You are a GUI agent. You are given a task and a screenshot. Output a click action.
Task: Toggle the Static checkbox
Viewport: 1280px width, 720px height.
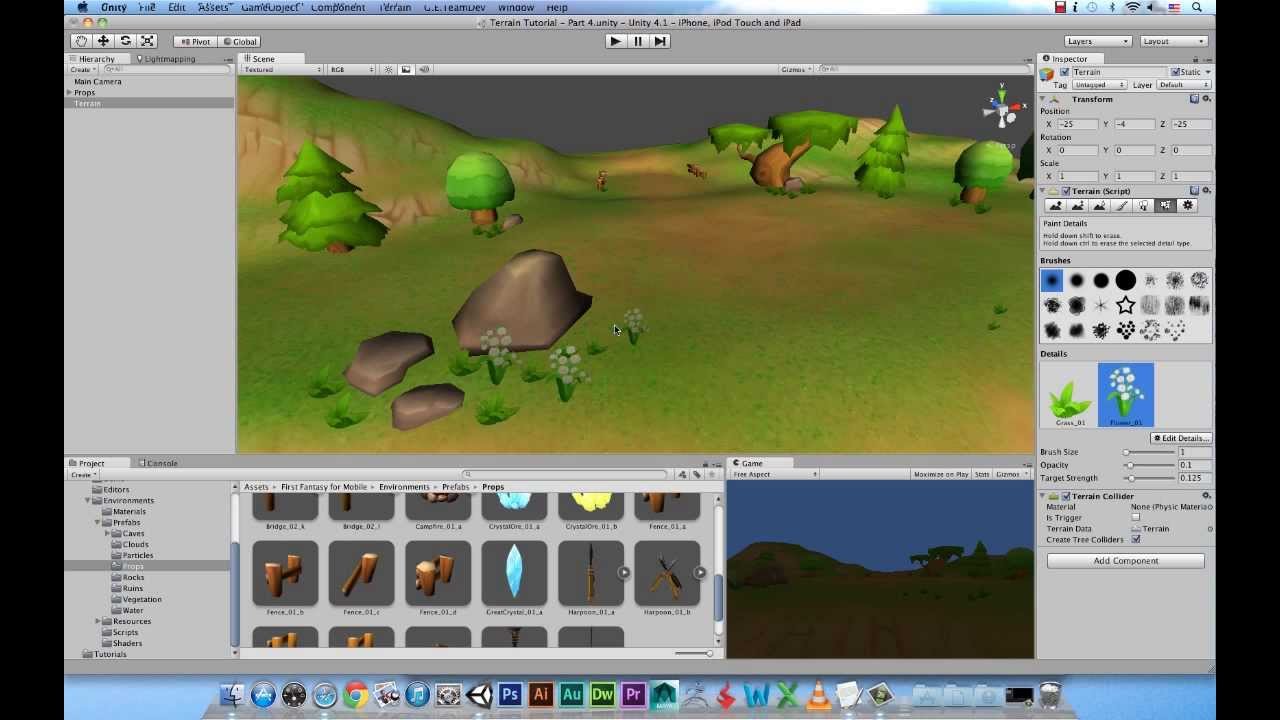(x=1176, y=72)
